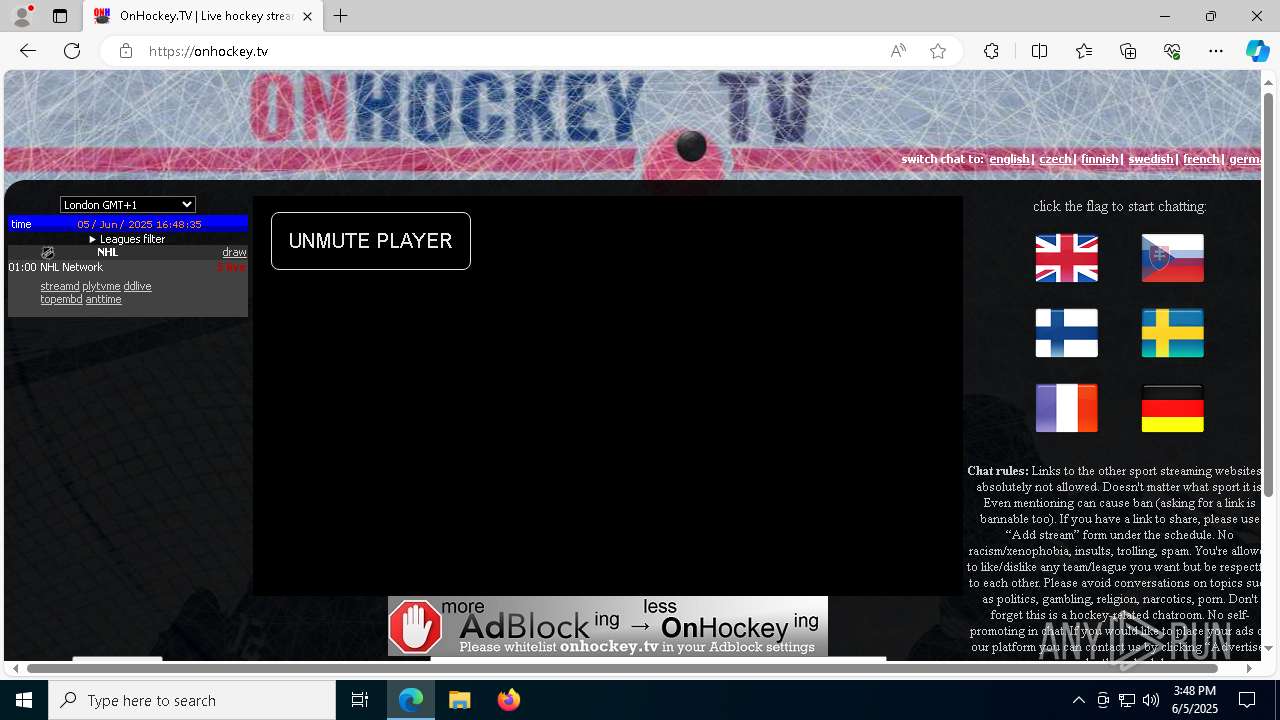Add page to favorites star
The image size is (1280, 720).
coord(938,51)
